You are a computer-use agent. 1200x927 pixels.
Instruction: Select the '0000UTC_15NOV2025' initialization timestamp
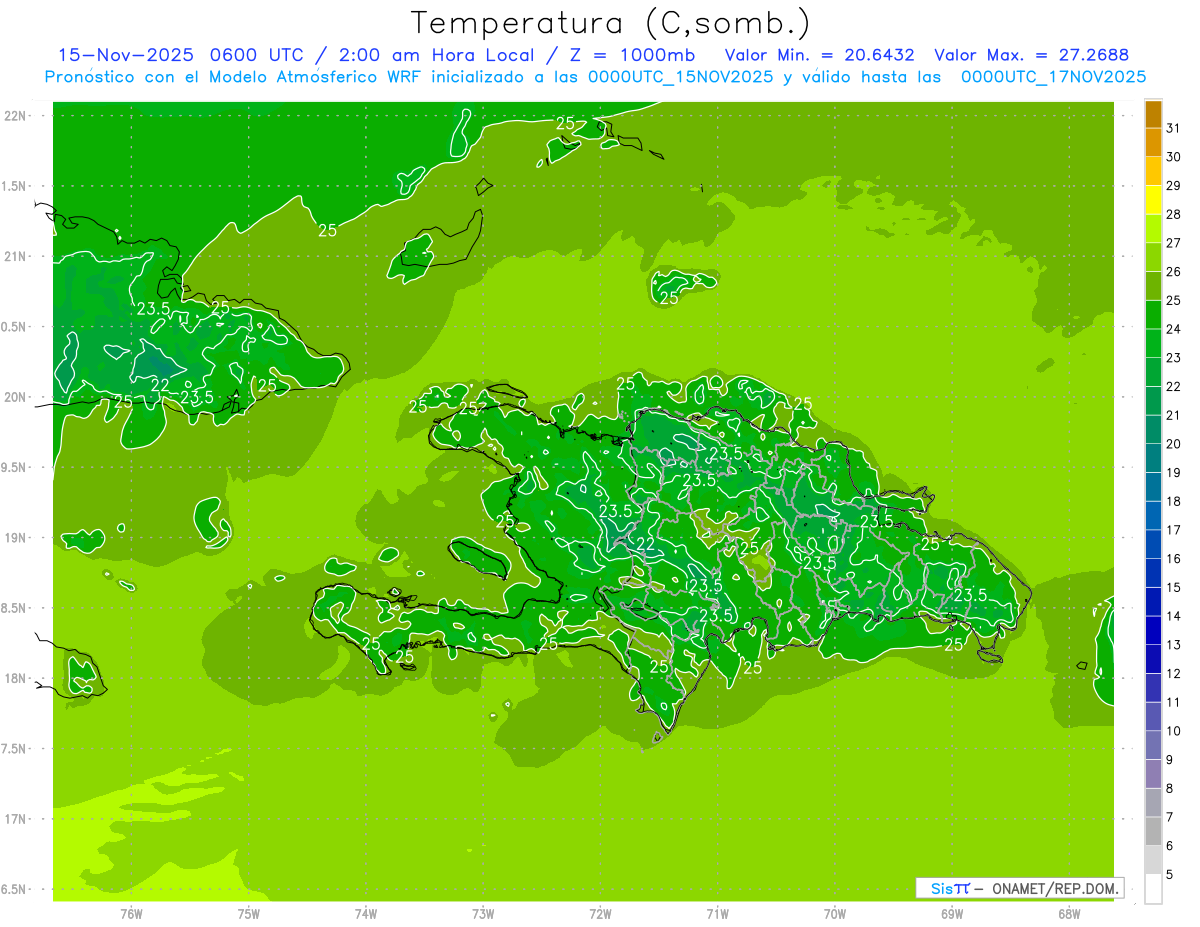[x=681, y=77]
